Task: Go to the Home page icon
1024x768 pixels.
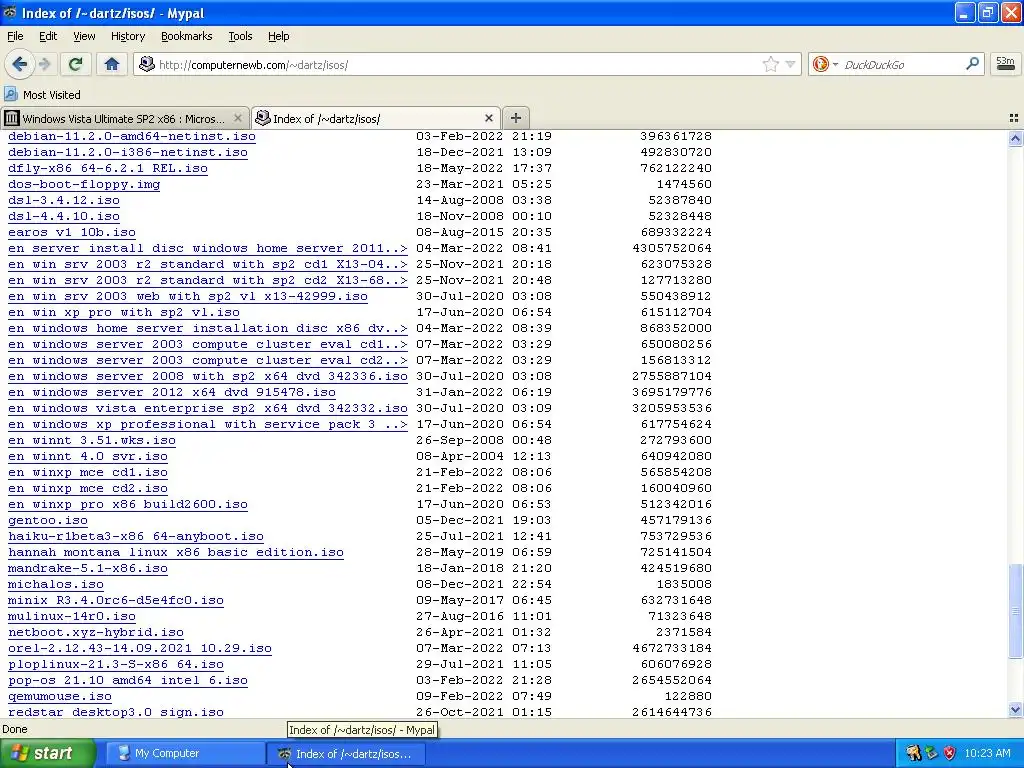Action: coord(112,64)
